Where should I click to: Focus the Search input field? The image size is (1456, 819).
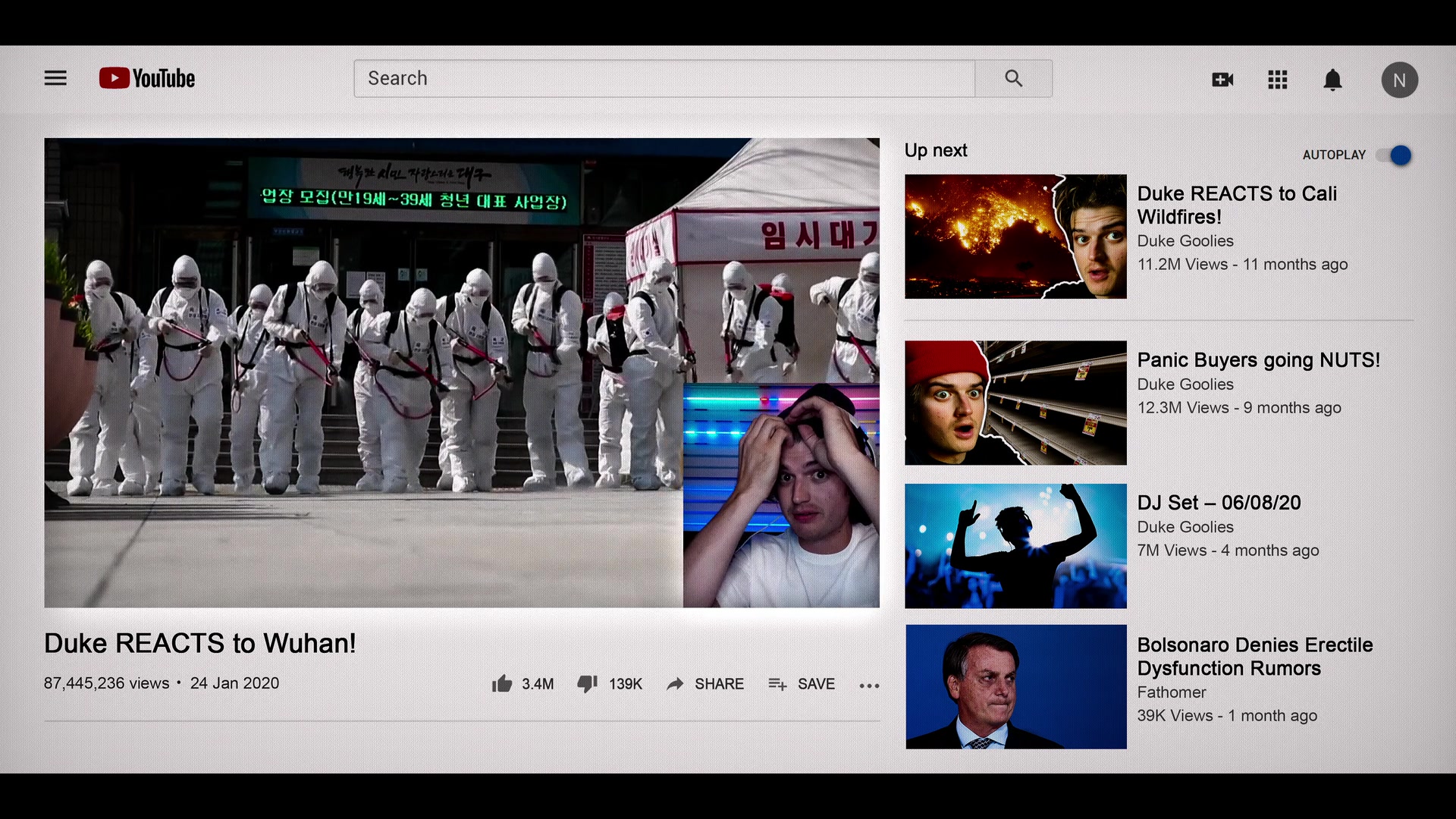(x=664, y=78)
